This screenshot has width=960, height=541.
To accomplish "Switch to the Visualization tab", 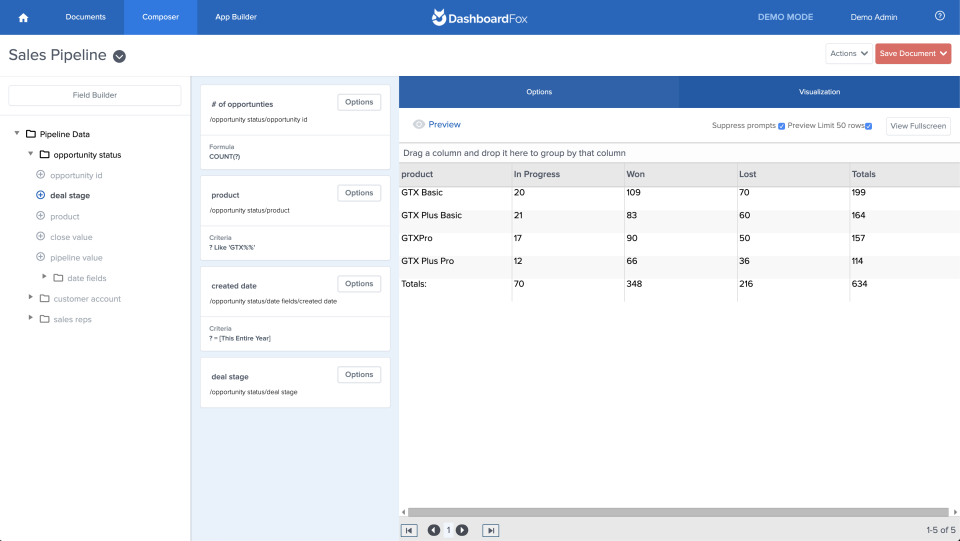I will tap(819, 92).
